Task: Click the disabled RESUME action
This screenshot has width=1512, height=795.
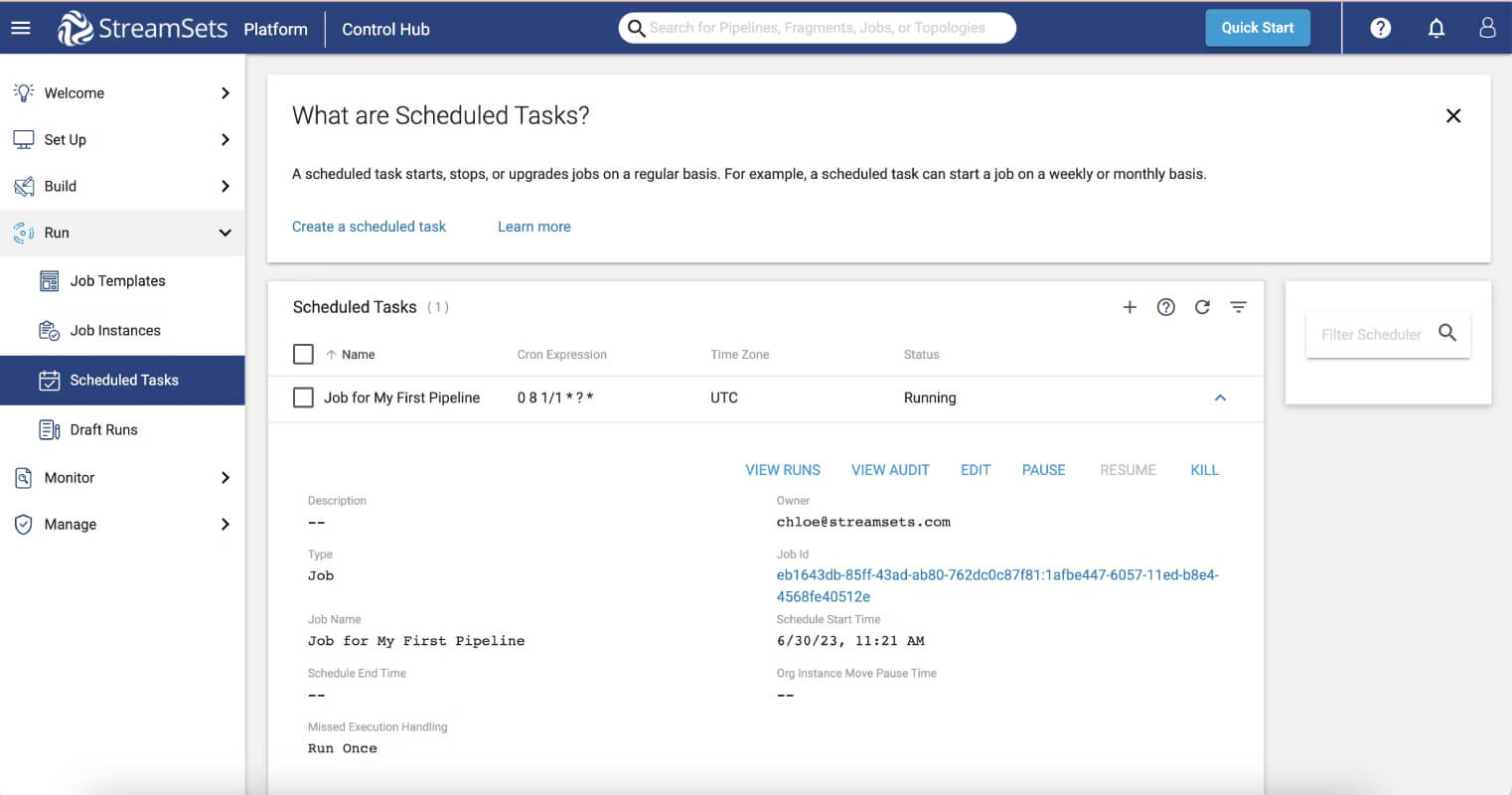Action: pos(1128,470)
